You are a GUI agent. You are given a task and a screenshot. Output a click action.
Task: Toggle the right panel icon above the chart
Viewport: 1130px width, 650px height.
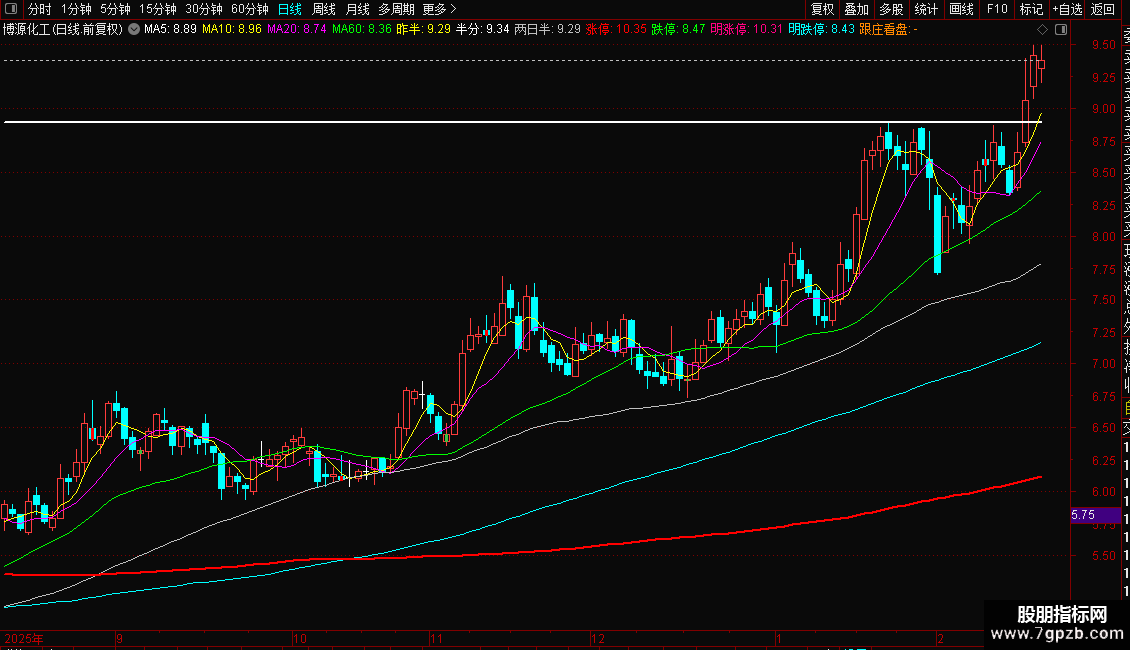[1061, 30]
